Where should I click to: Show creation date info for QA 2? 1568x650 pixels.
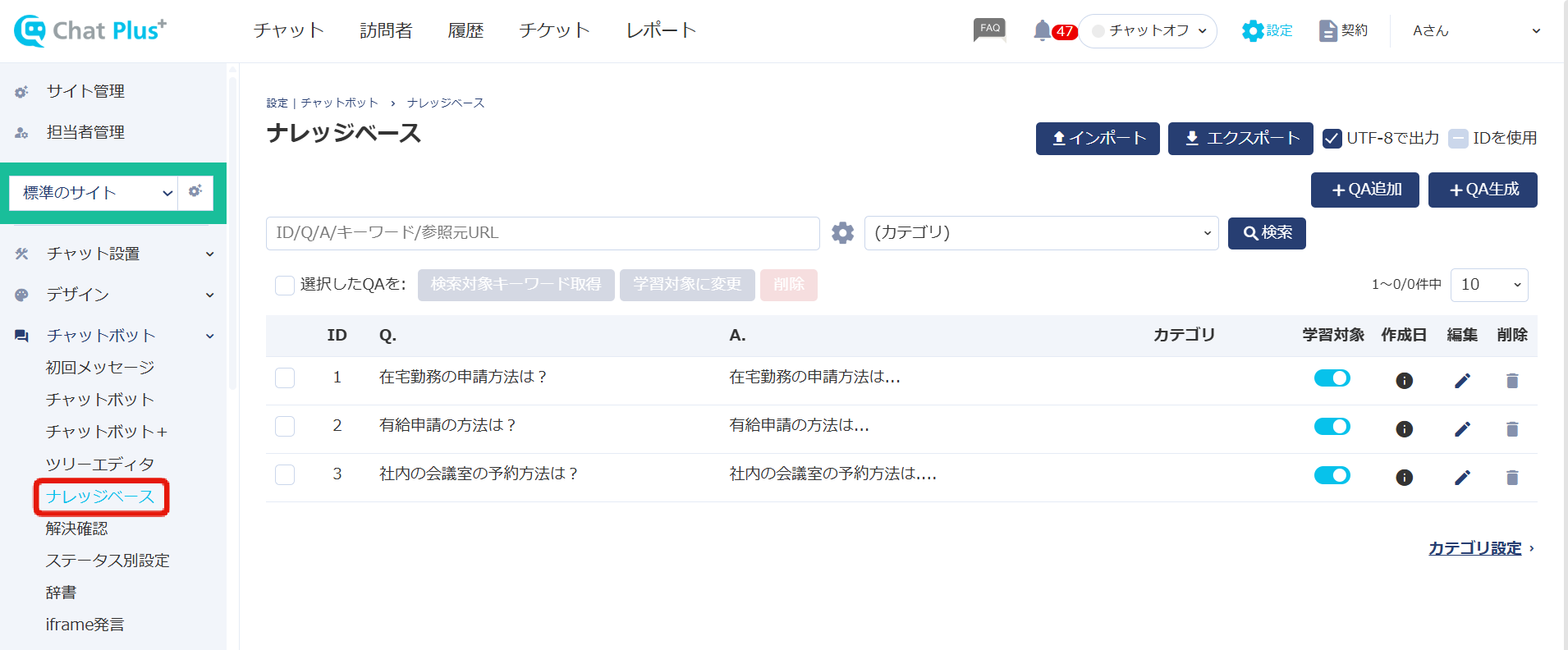coord(1405,428)
